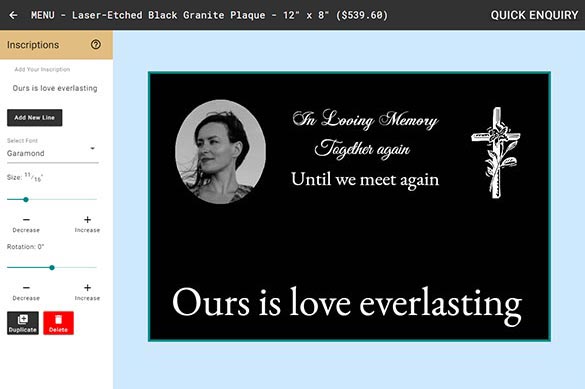Adjust the Rotation slider handle
This screenshot has width=585, height=389.
tap(52, 267)
